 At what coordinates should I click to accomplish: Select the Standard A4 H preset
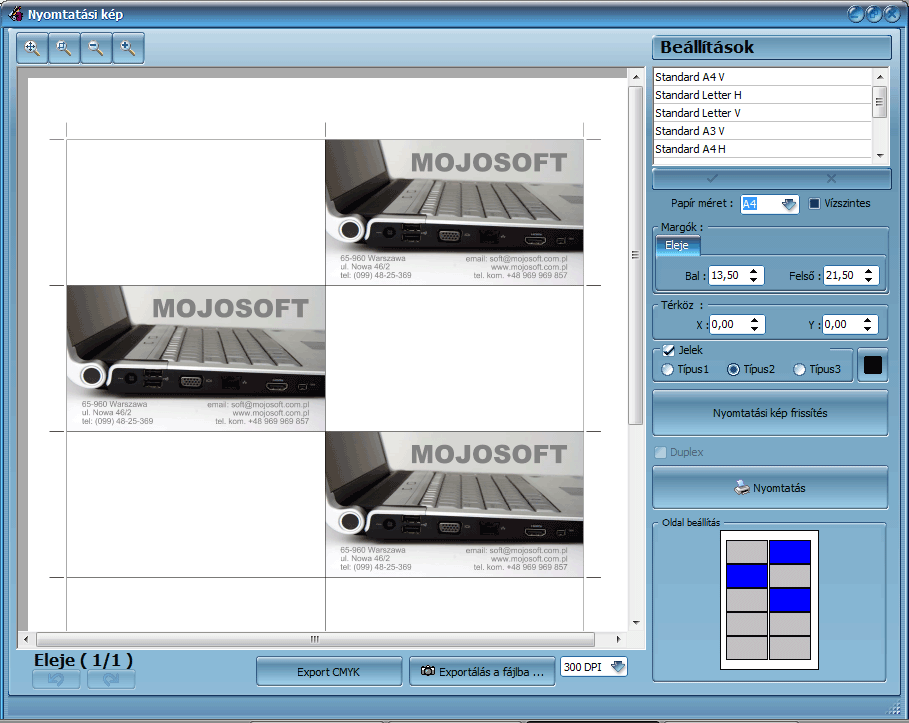762,149
